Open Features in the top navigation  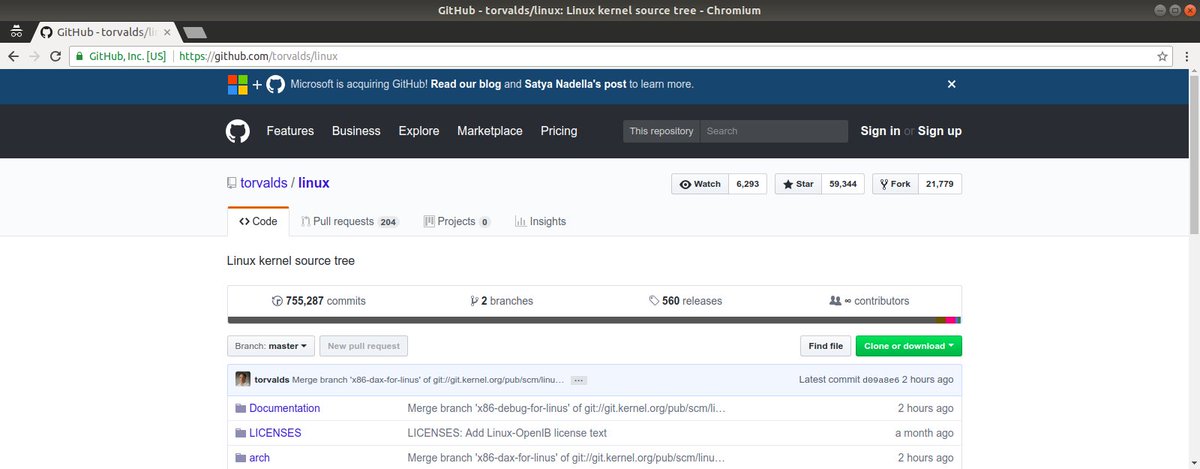coord(290,131)
